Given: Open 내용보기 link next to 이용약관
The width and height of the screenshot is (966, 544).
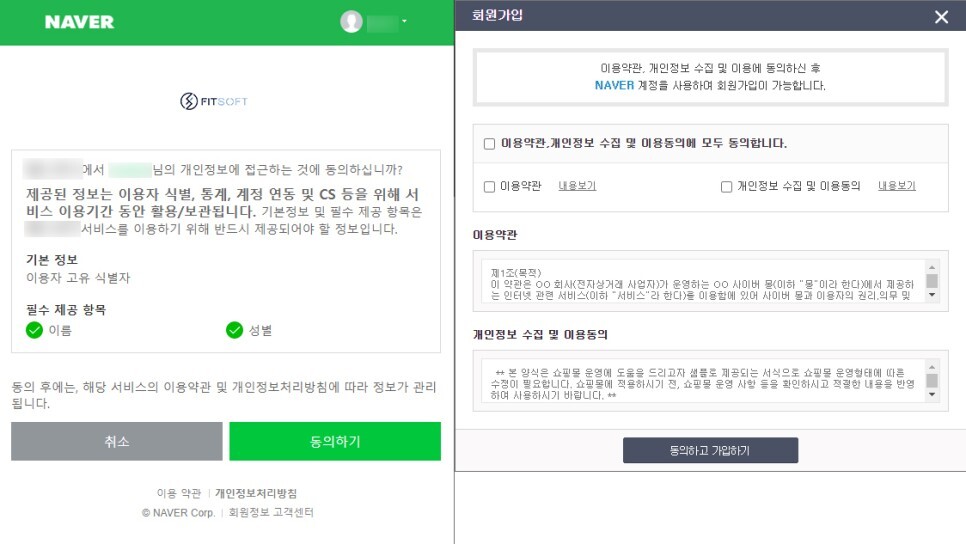Looking at the screenshot, I should coord(577,186).
